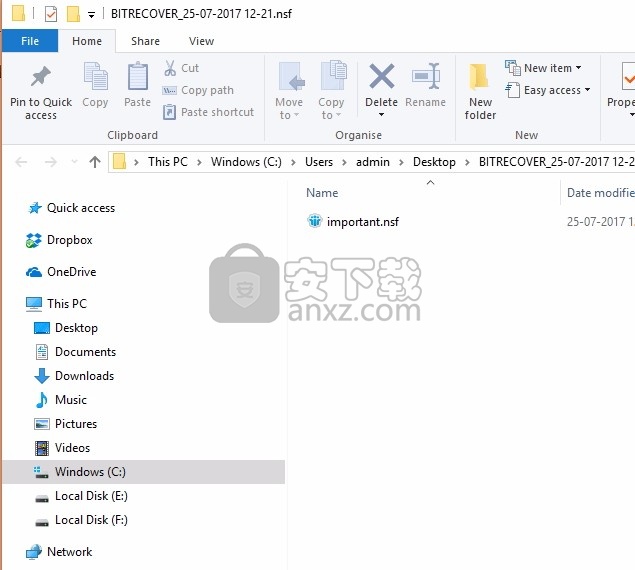
Task: Click the New folder icon
Action: click(x=479, y=76)
